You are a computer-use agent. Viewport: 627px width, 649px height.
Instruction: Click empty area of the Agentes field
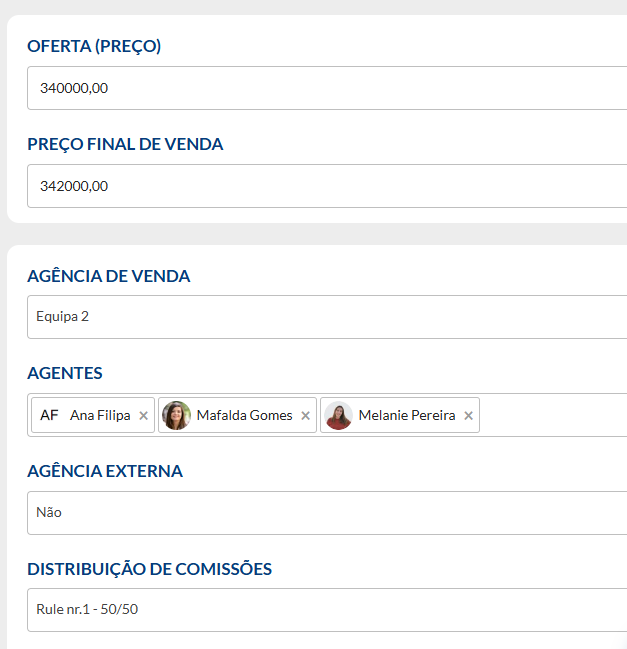point(553,415)
